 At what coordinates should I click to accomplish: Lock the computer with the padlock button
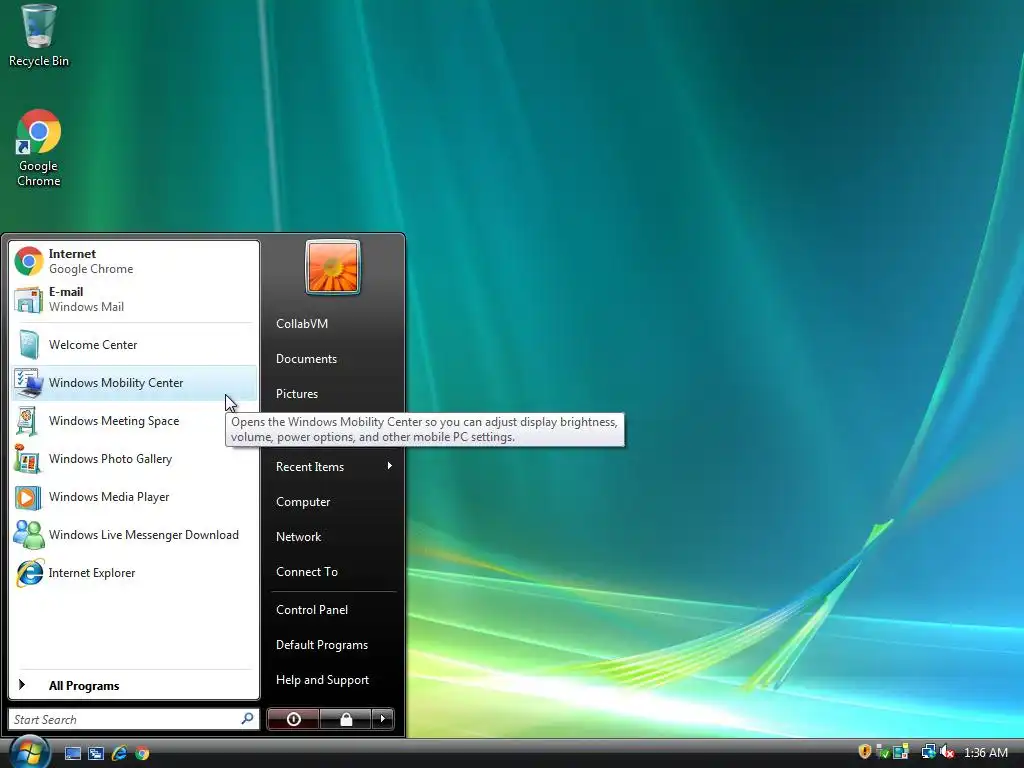pos(345,719)
